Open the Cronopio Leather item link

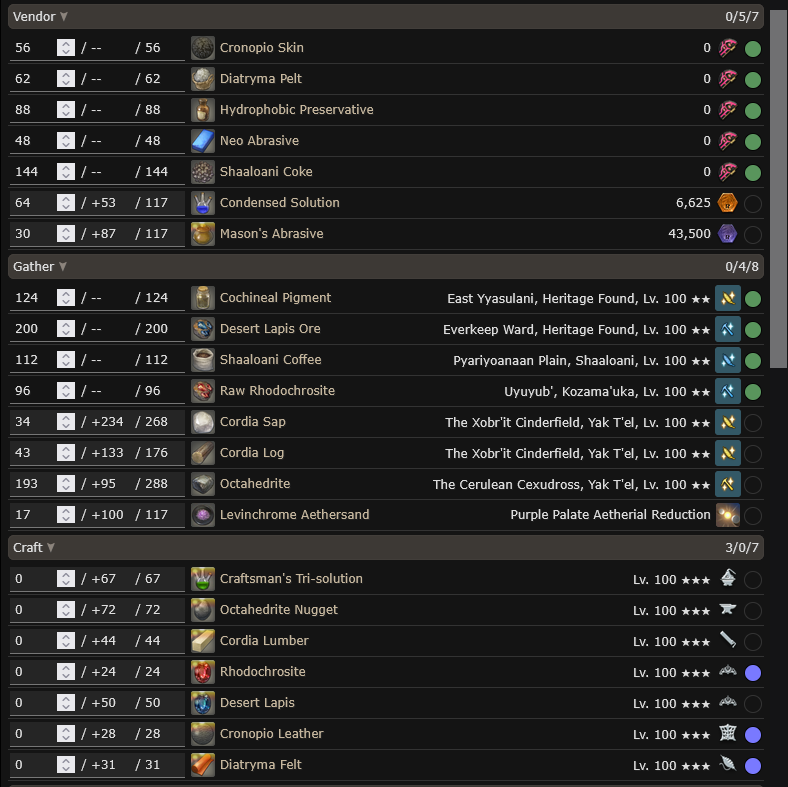(271, 734)
